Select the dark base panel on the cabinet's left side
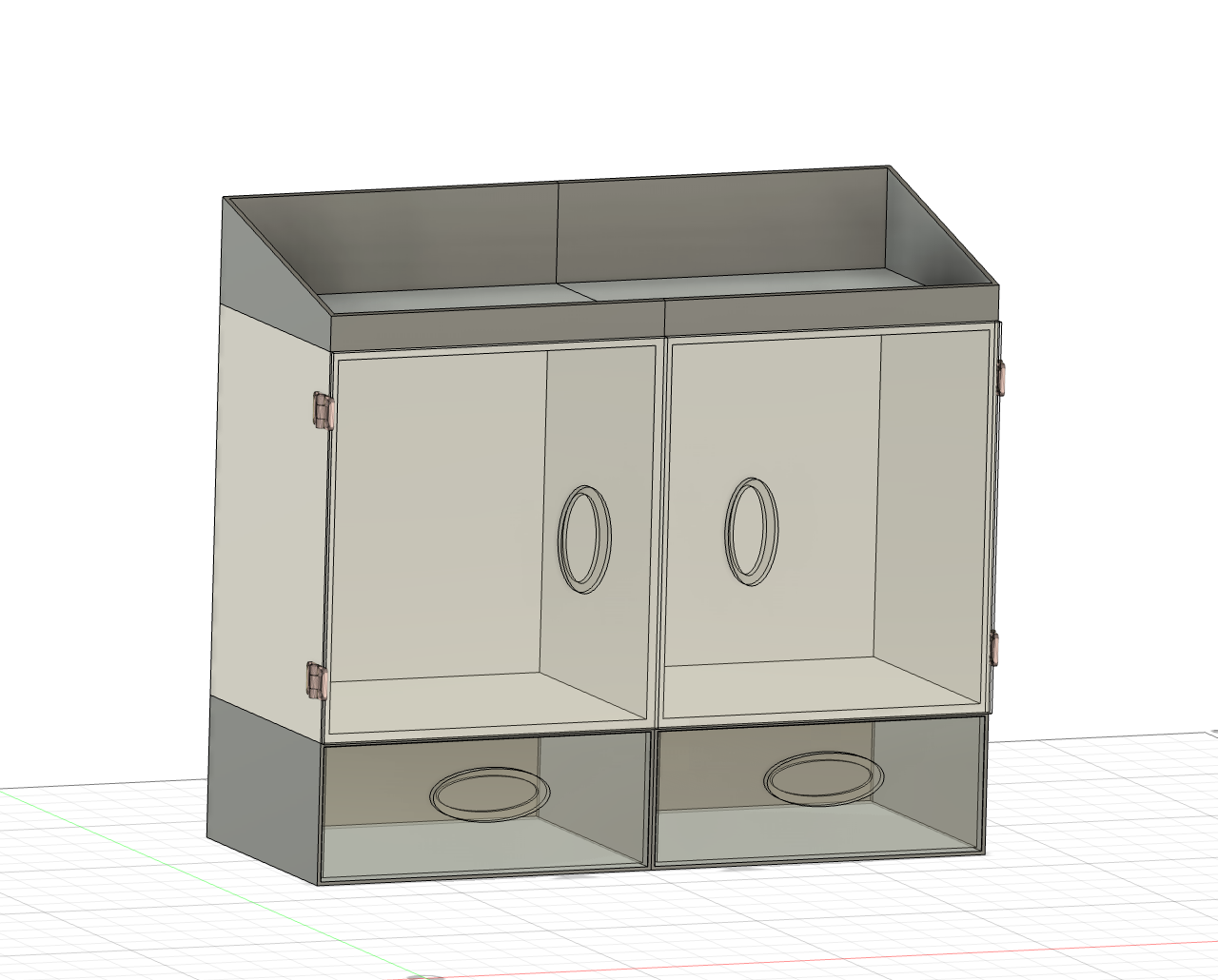Viewport: 1218px width, 980px height. pos(264,790)
